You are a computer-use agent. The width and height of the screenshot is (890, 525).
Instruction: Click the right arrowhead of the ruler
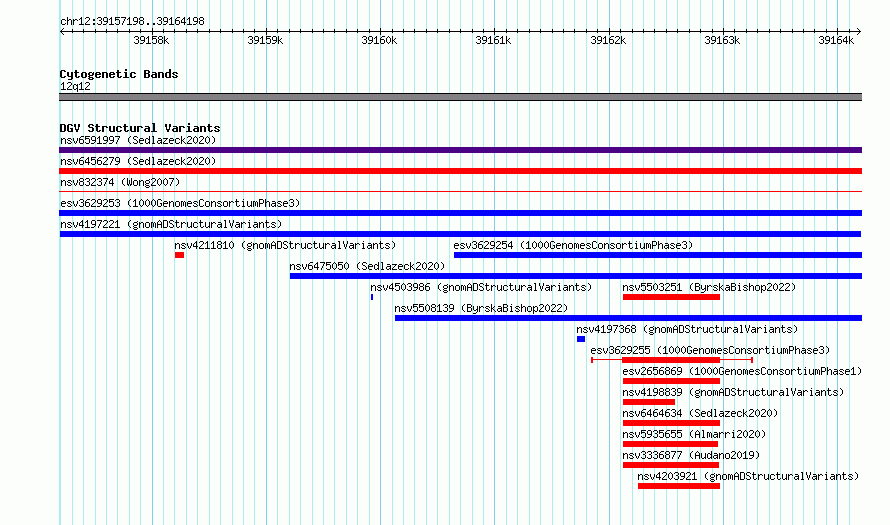coord(859,32)
